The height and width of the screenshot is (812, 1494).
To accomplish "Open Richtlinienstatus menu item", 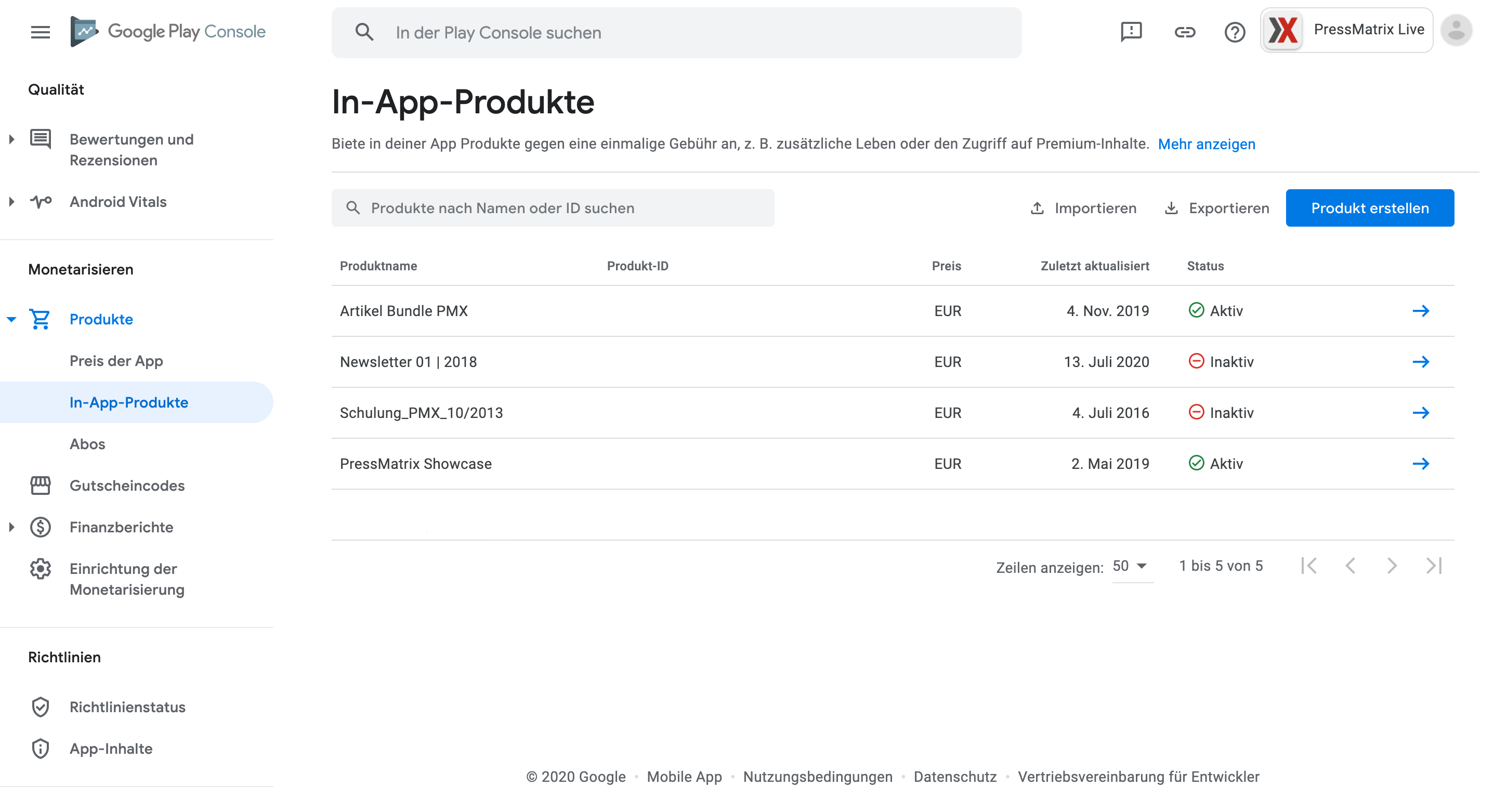I will point(127,707).
